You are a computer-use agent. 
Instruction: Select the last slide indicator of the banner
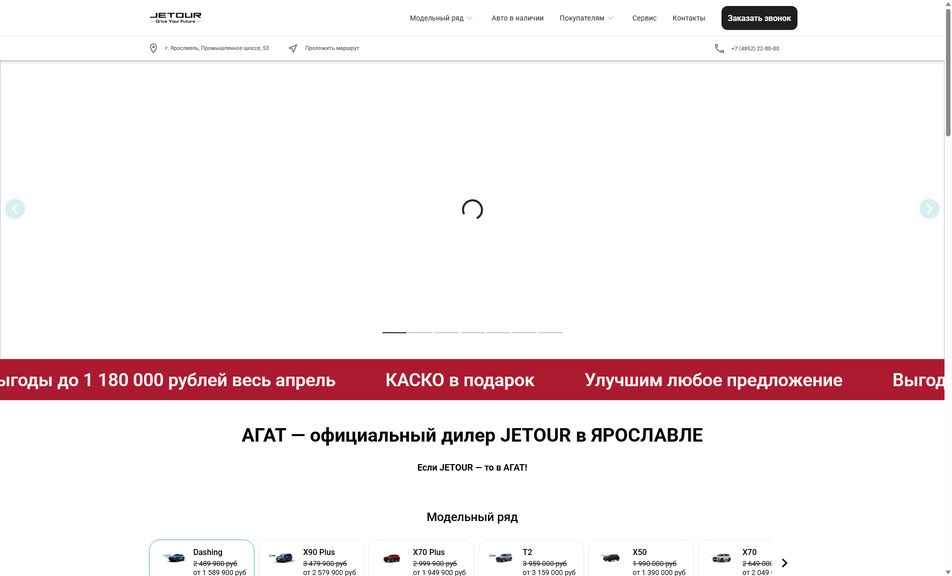tap(551, 332)
